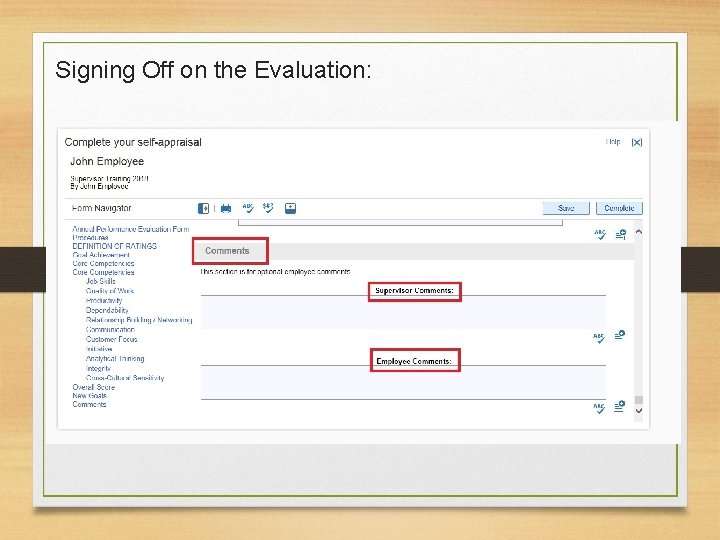This screenshot has width=720, height=540.
Task: Click the Comments section header
Action: pos(227,251)
